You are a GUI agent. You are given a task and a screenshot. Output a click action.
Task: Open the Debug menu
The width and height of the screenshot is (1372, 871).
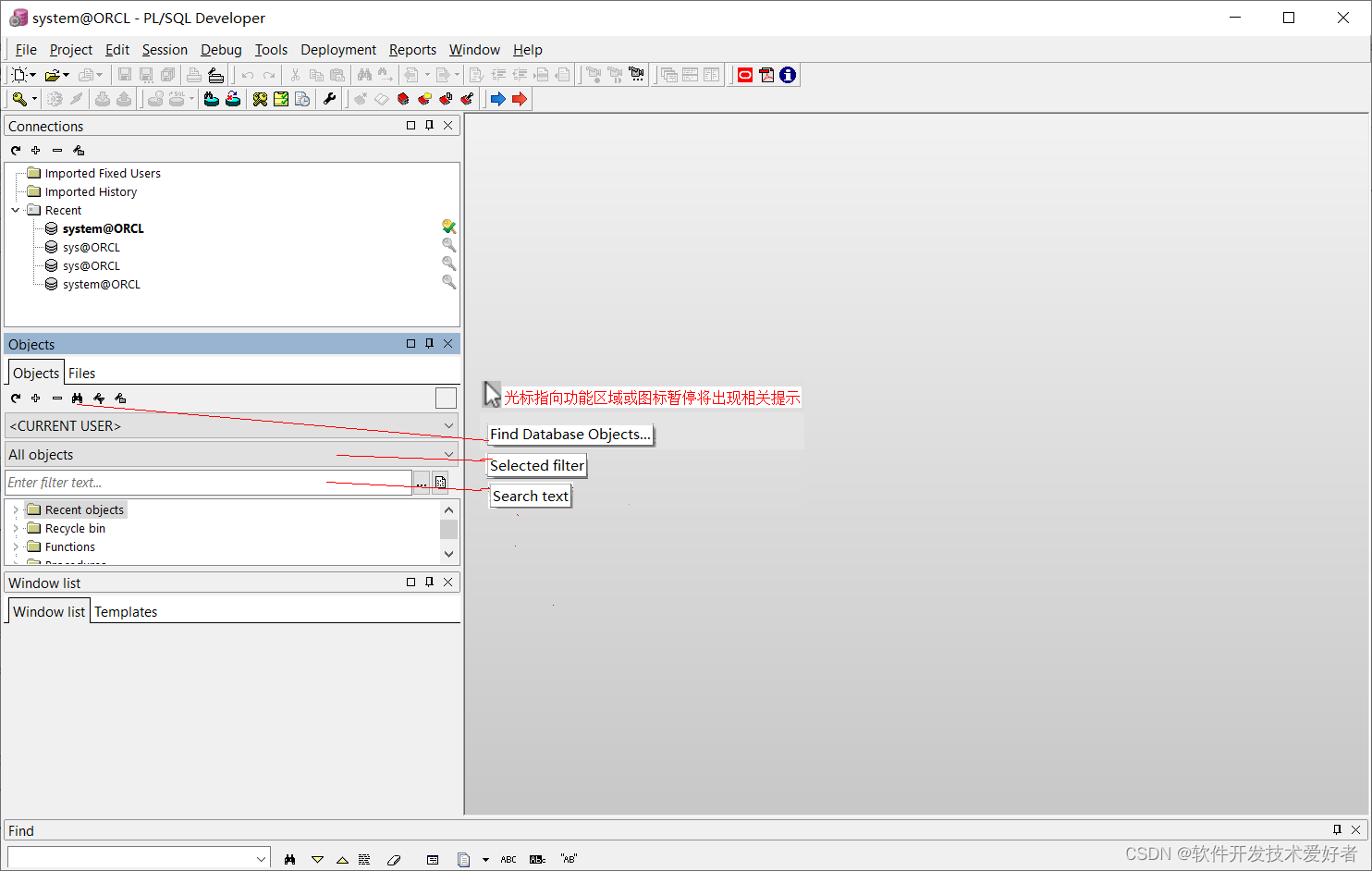click(x=221, y=50)
